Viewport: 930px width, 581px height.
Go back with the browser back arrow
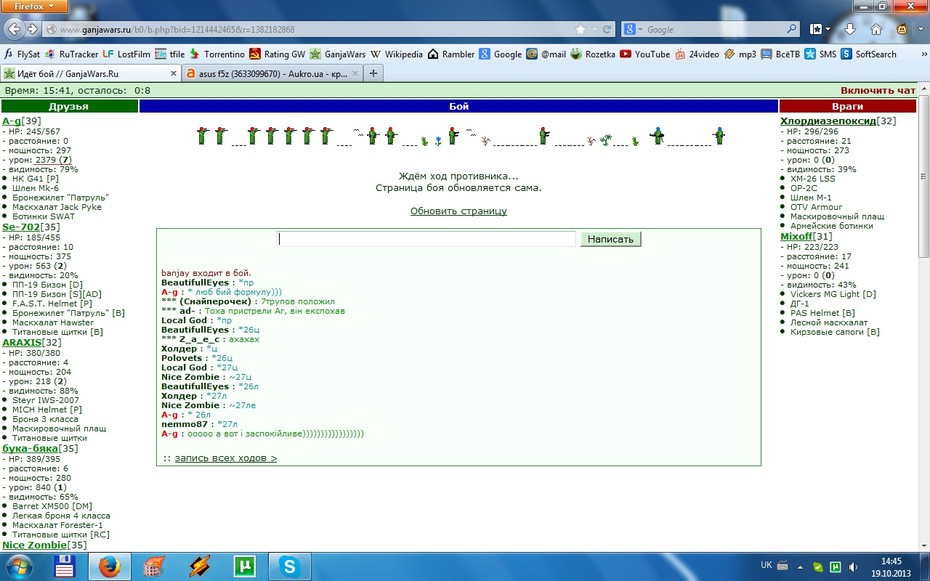14,29
